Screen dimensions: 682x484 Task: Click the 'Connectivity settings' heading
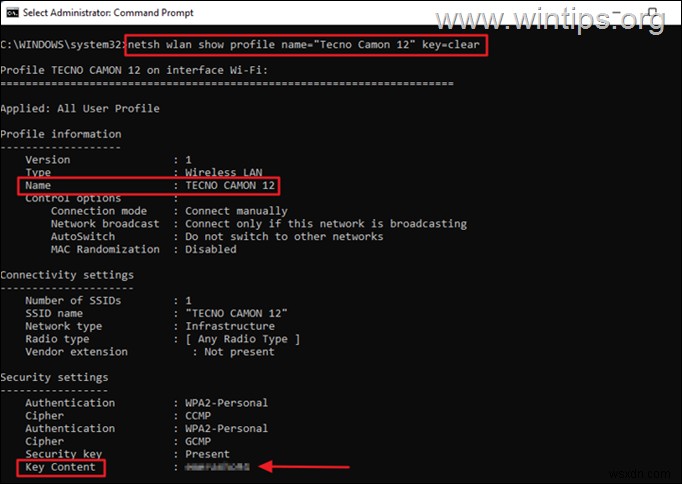point(67,275)
